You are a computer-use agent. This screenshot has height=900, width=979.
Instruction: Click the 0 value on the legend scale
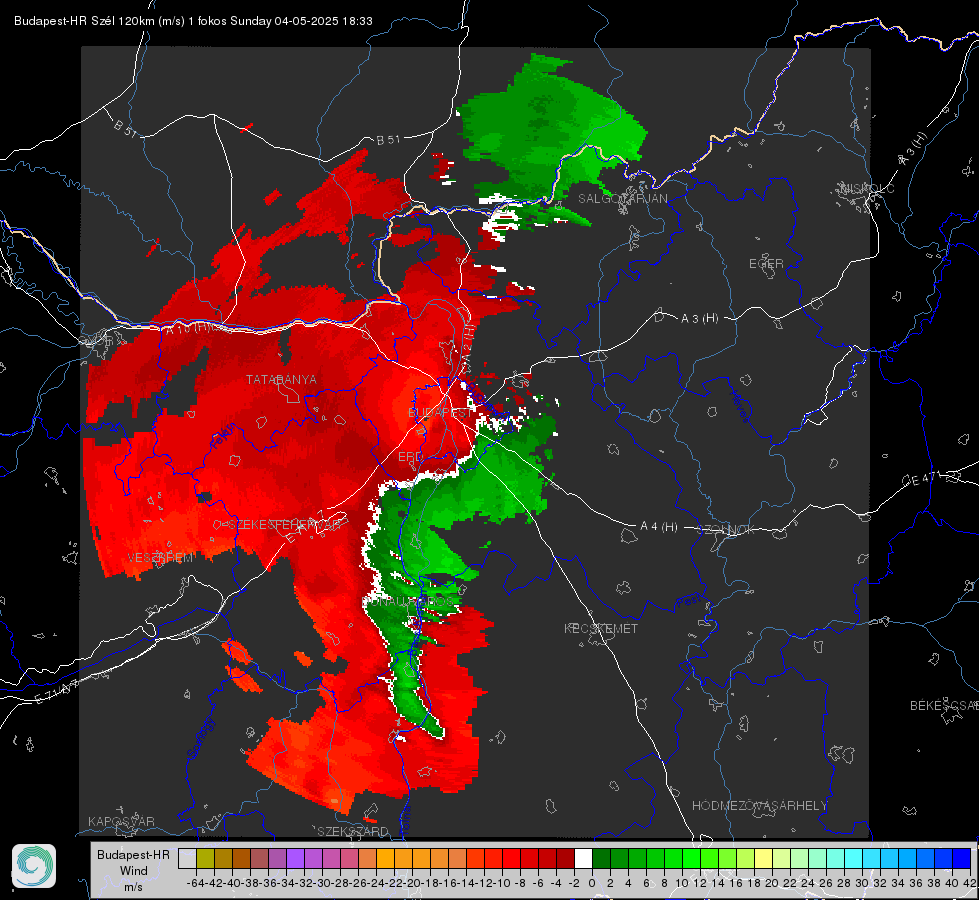pos(592,883)
